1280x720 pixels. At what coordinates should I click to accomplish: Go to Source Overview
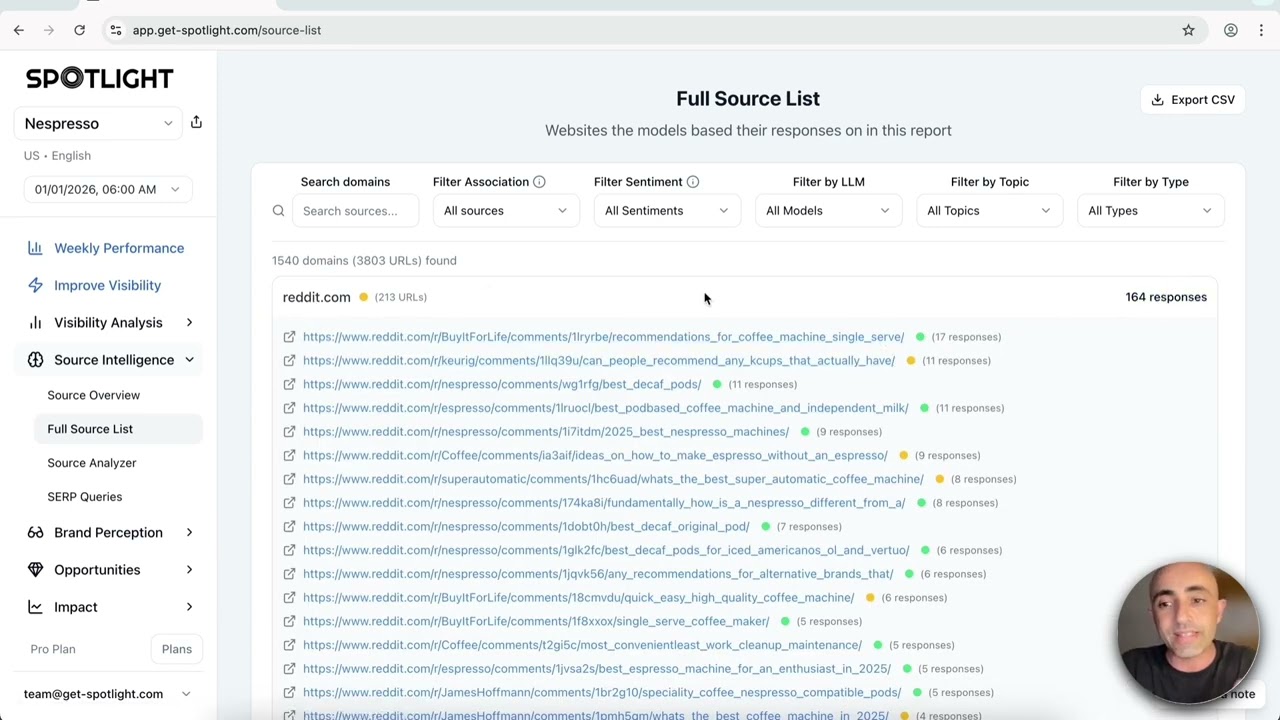pyautogui.click(x=94, y=395)
